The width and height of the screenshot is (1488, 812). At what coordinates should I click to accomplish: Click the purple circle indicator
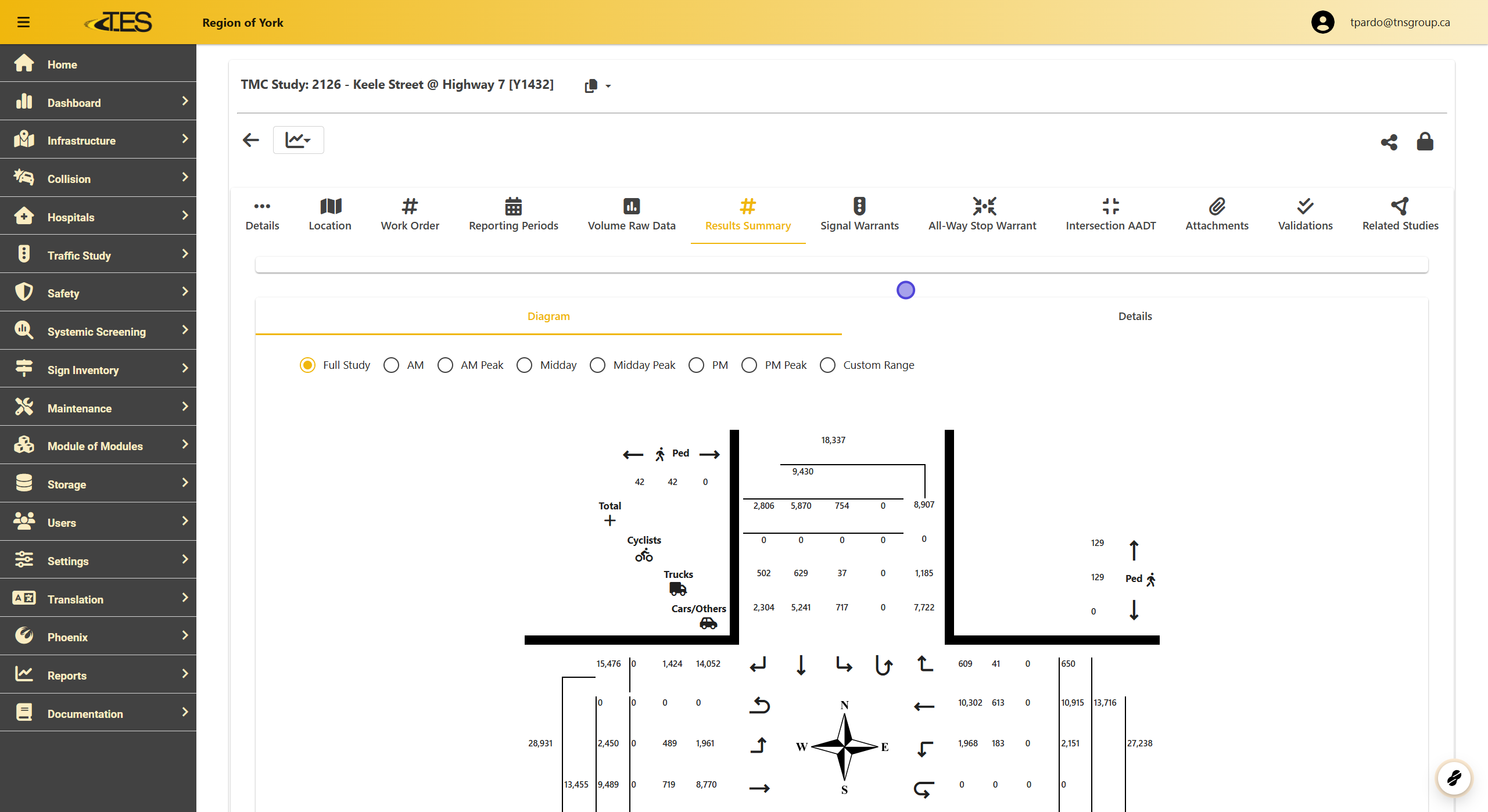(x=905, y=290)
